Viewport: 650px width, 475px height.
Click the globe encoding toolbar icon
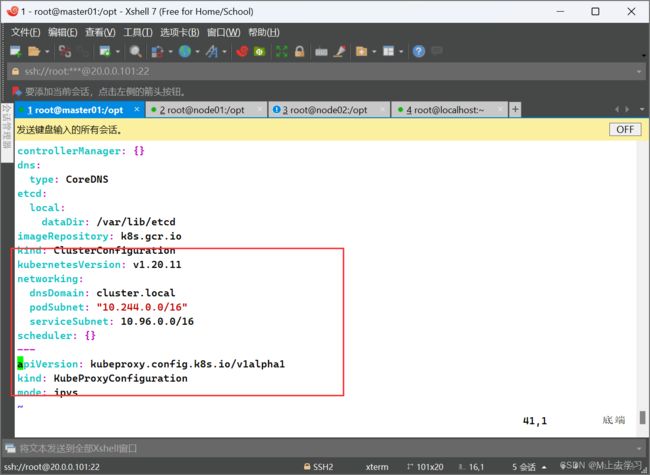point(185,51)
